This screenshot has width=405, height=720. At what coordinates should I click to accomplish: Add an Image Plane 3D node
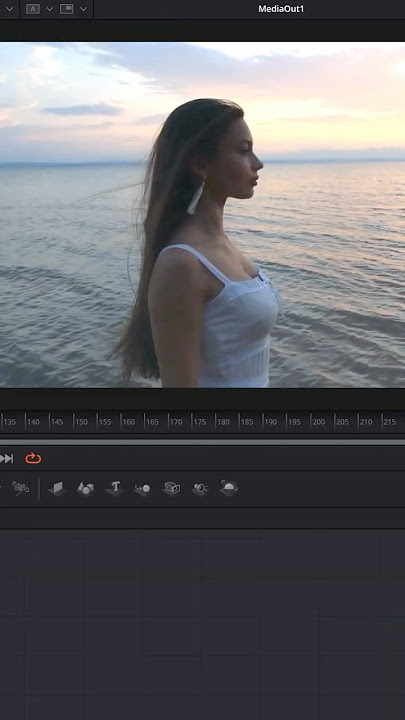(57, 488)
